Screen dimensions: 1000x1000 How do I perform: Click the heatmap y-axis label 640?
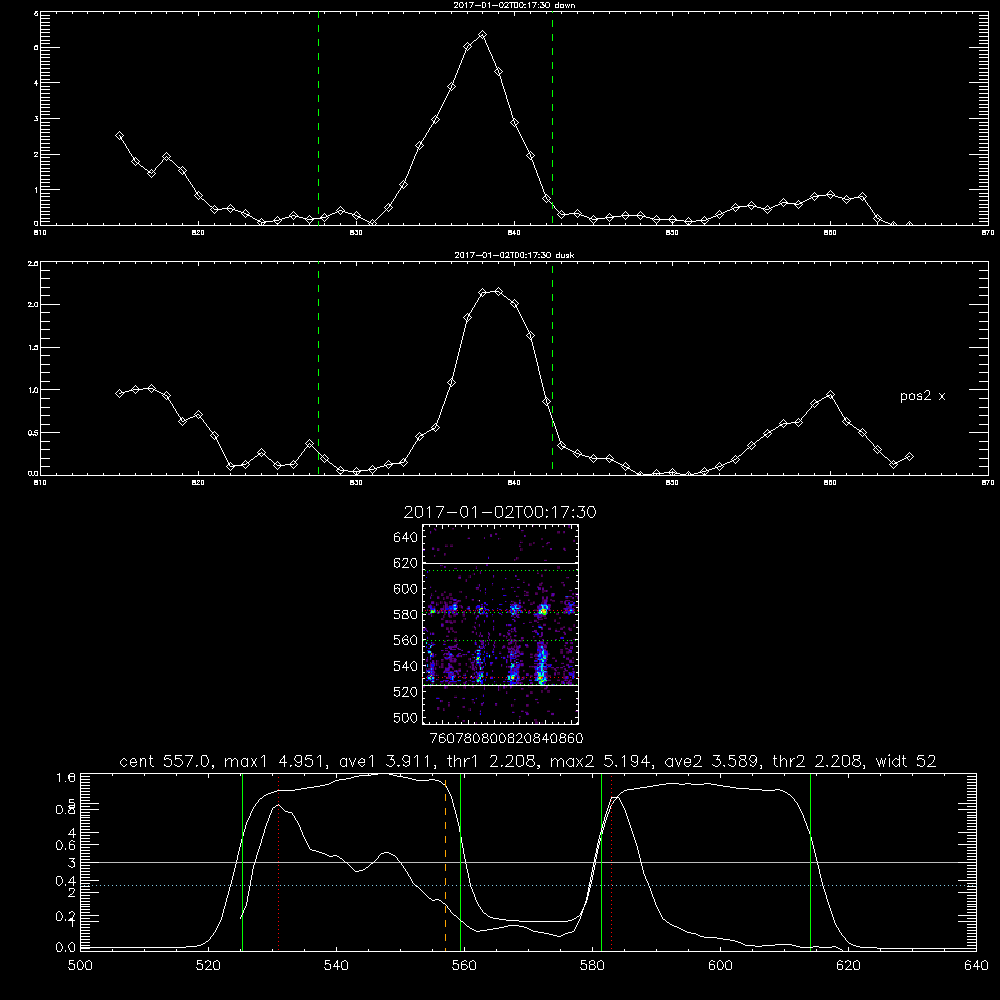click(x=406, y=538)
